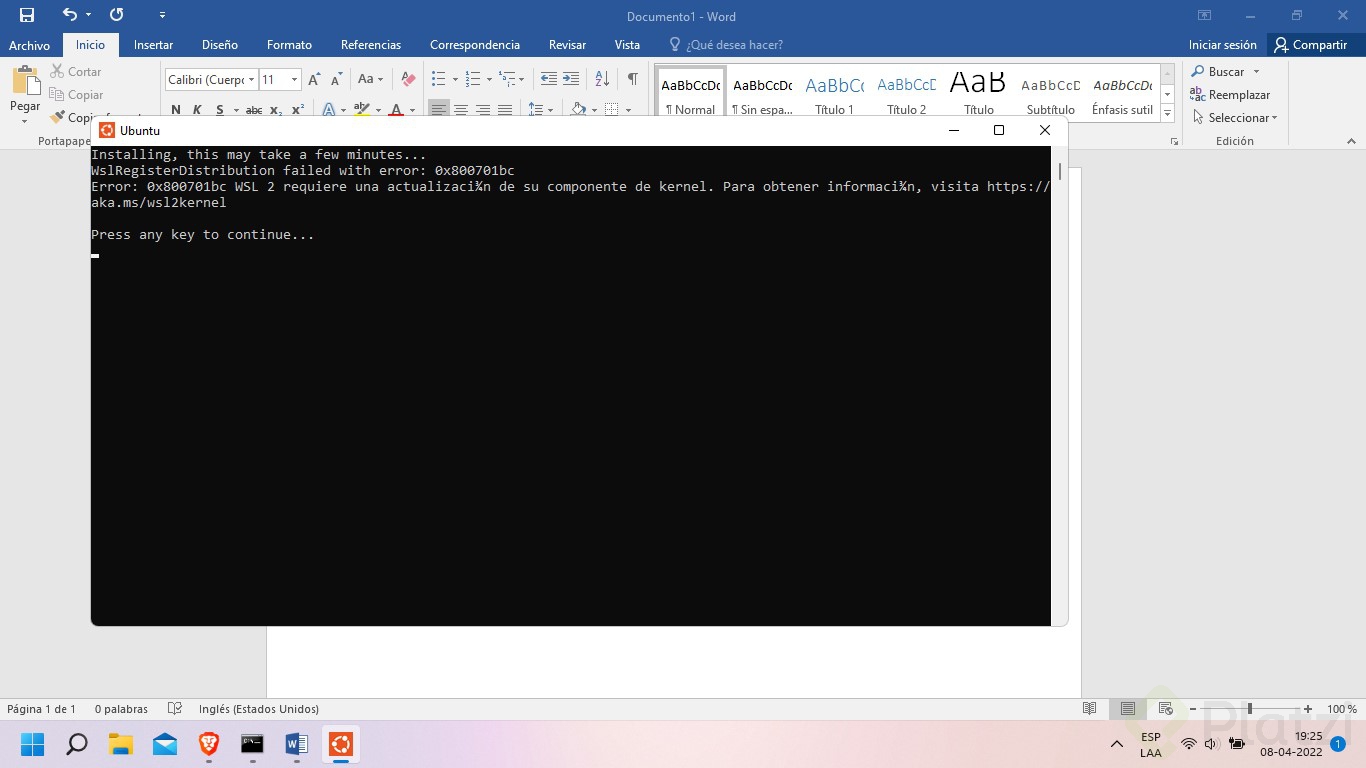Open the font size dropdown showing 11
This screenshot has height=768, width=1366.
[x=294, y=80]
